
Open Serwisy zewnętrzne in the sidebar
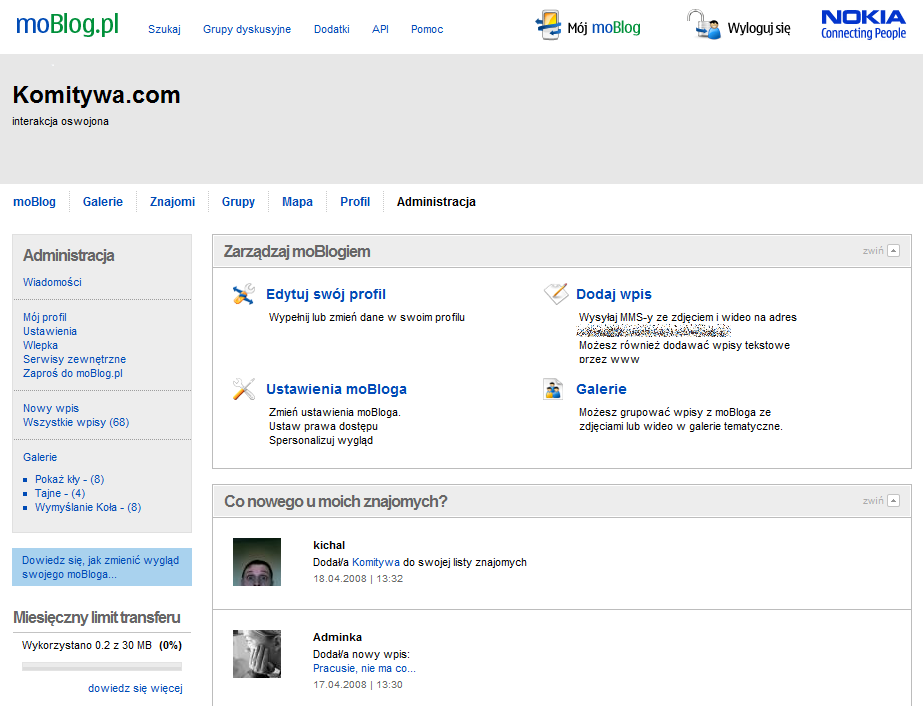(x=74, y=359)
